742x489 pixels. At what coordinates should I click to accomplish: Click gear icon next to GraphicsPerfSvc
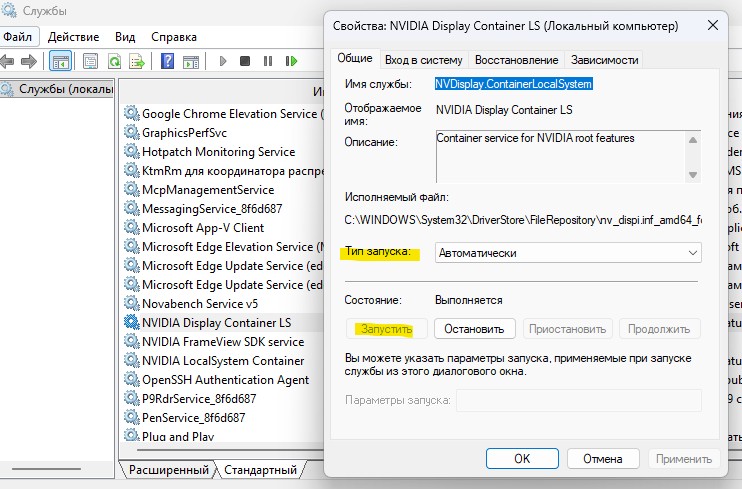tap(131, 133)
